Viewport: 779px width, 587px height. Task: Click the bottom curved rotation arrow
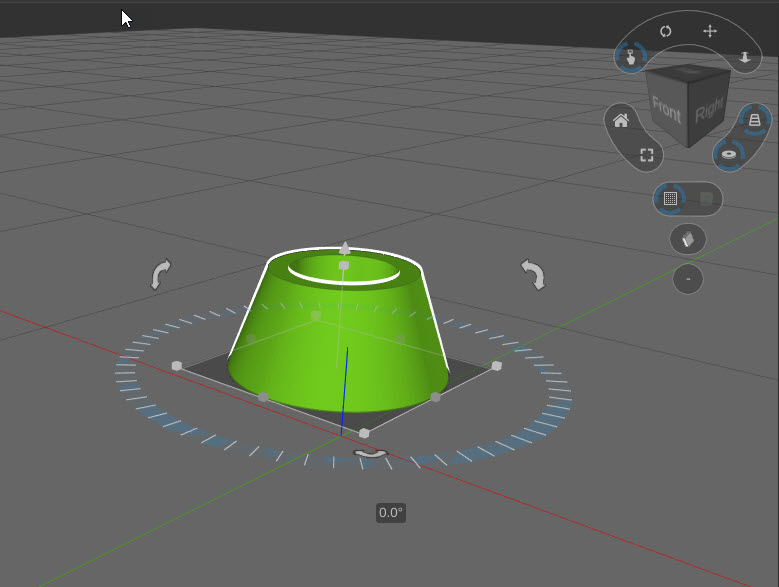[x=370, y=453]
